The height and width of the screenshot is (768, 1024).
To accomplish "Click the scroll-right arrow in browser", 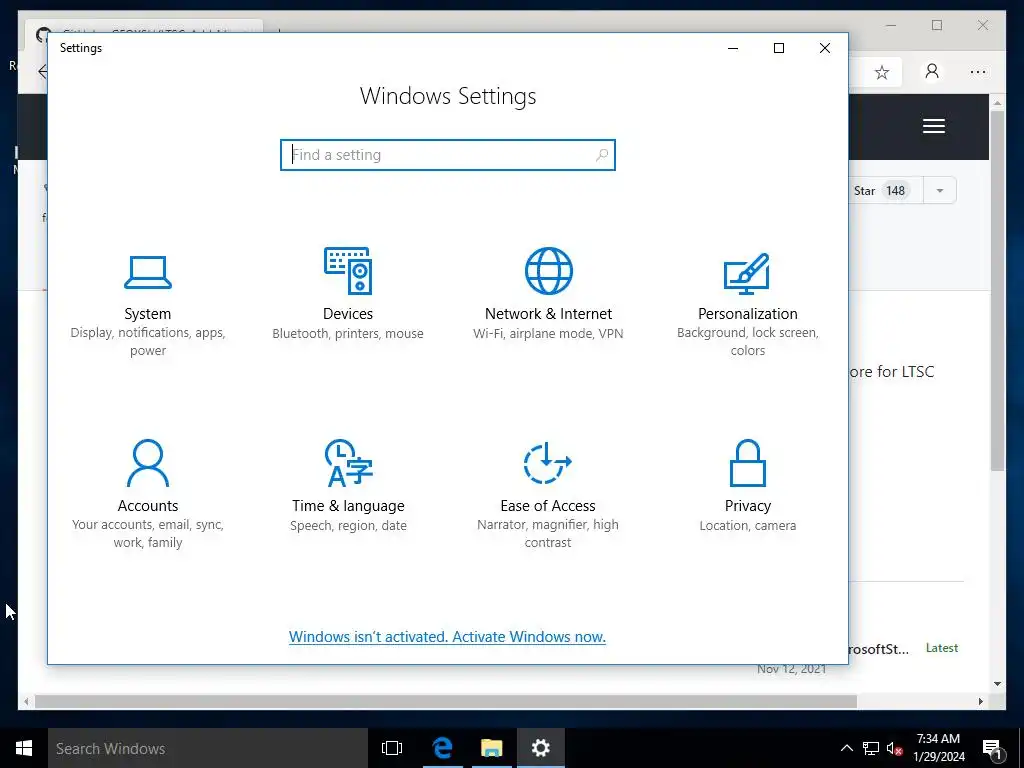I will tap(980, 701).
